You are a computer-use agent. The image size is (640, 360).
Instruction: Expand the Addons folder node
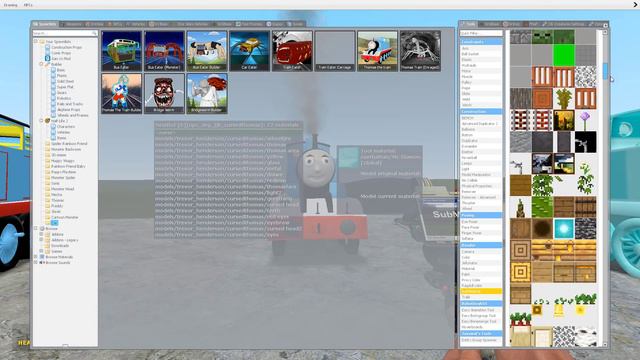pyautogui.click(x=41, y=234)
